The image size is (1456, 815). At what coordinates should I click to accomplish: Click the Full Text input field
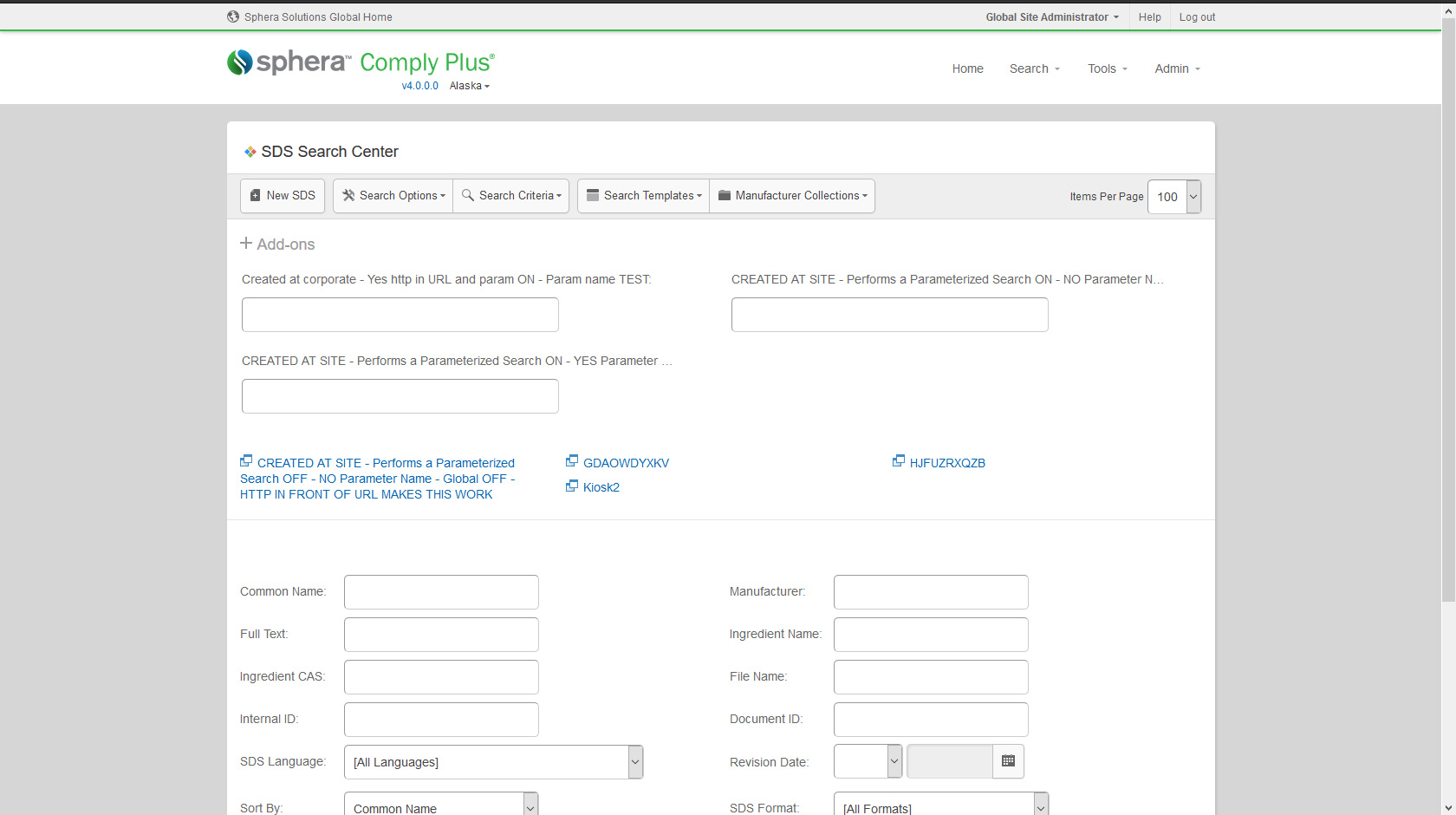coord(441,635)
